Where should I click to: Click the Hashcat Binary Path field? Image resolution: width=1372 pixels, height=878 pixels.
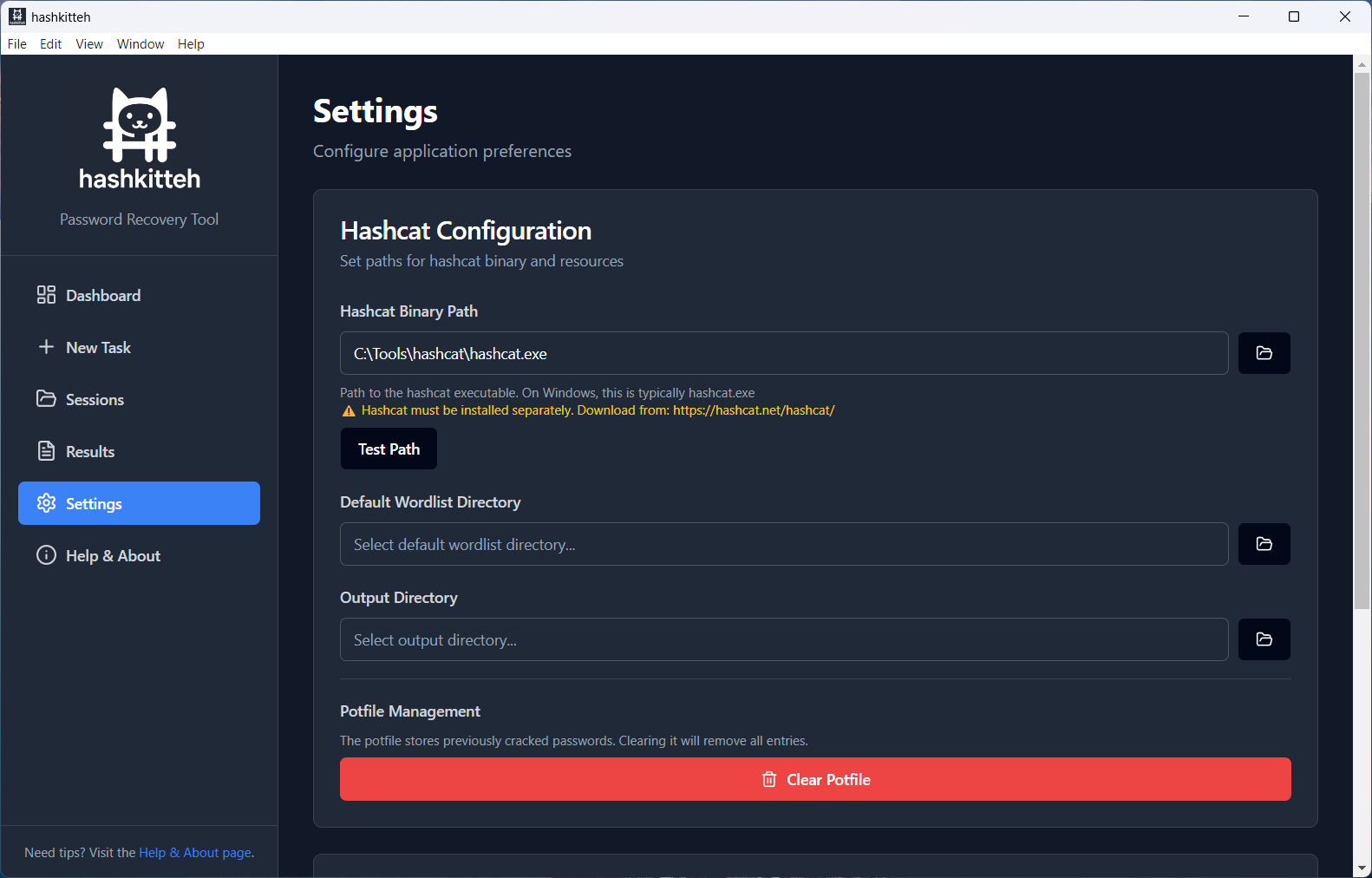(784, 353)
